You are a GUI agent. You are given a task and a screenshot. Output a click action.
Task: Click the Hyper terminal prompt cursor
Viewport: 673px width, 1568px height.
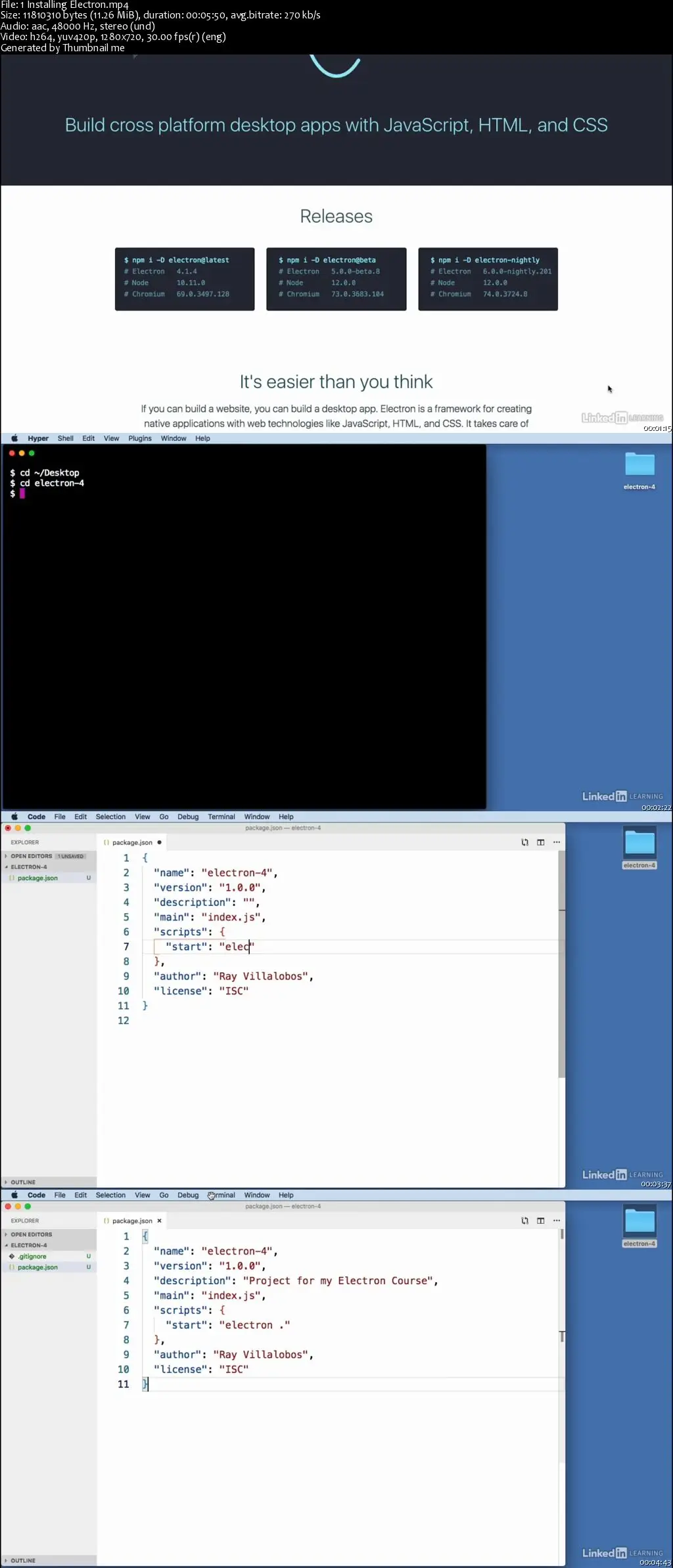(22, 493)
